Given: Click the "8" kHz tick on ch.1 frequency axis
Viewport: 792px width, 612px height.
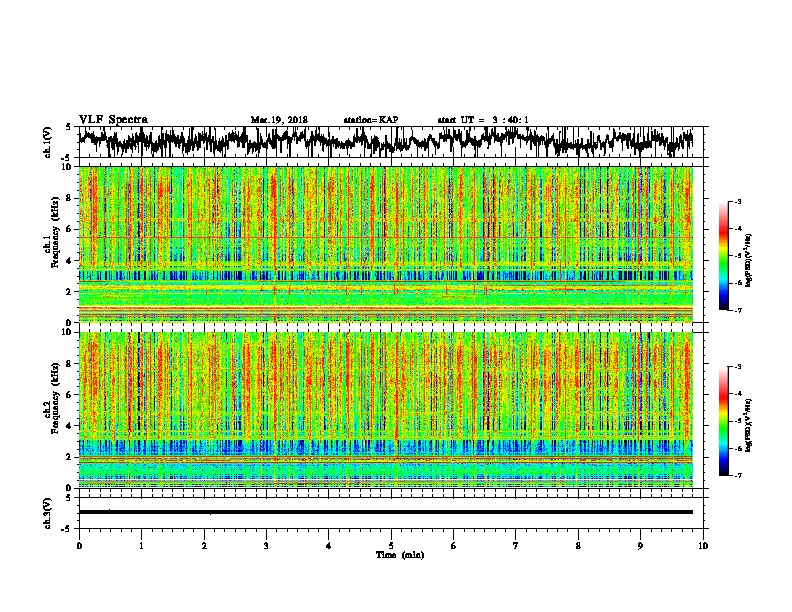Looking at the screenshot, I should pos(69,198).
